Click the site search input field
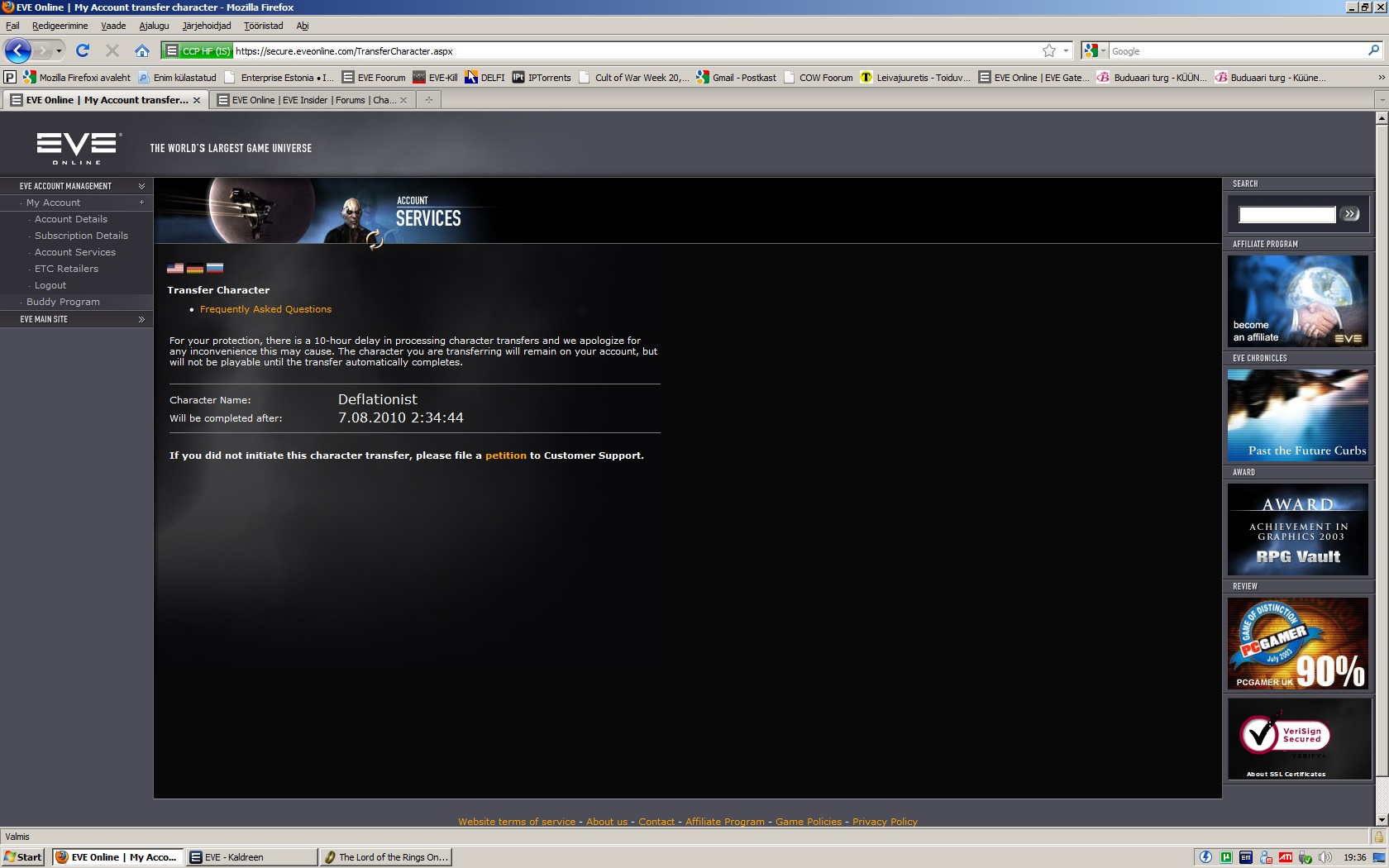 1287,215
